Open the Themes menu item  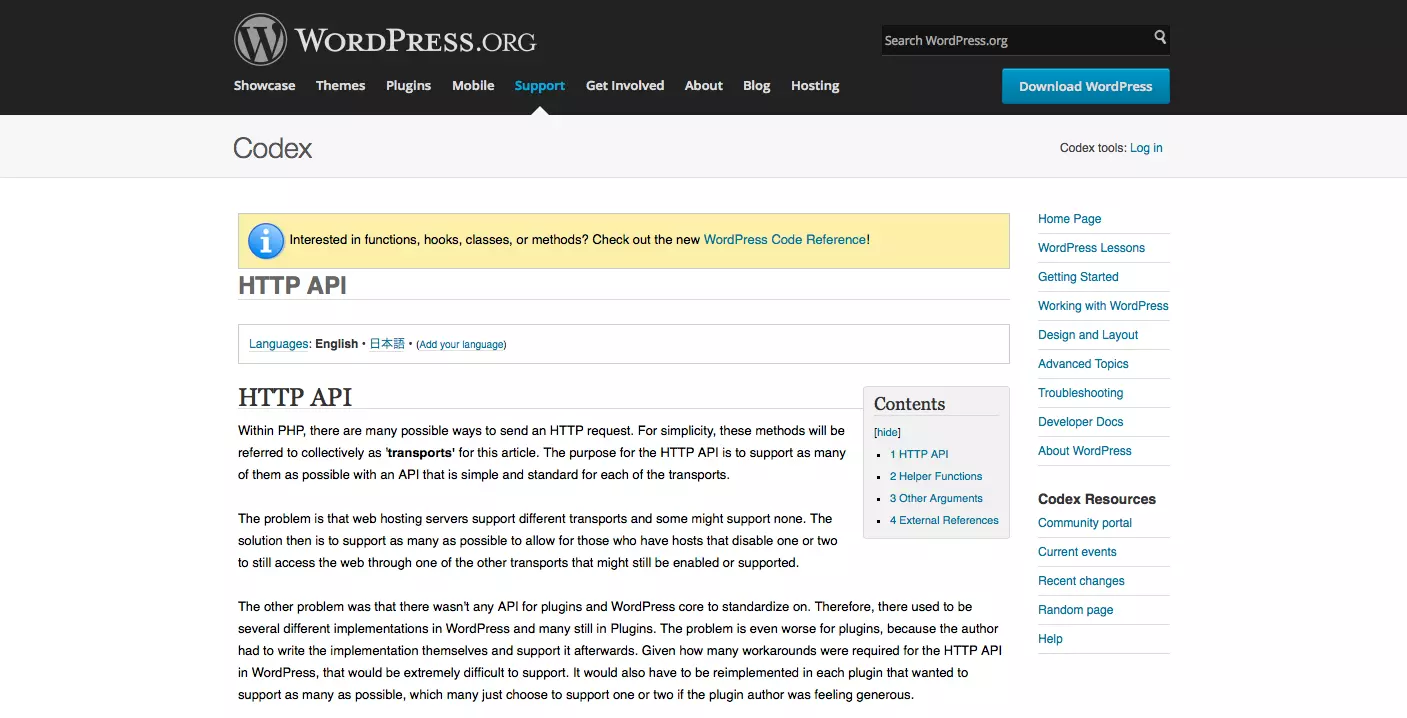coord(340,86)
